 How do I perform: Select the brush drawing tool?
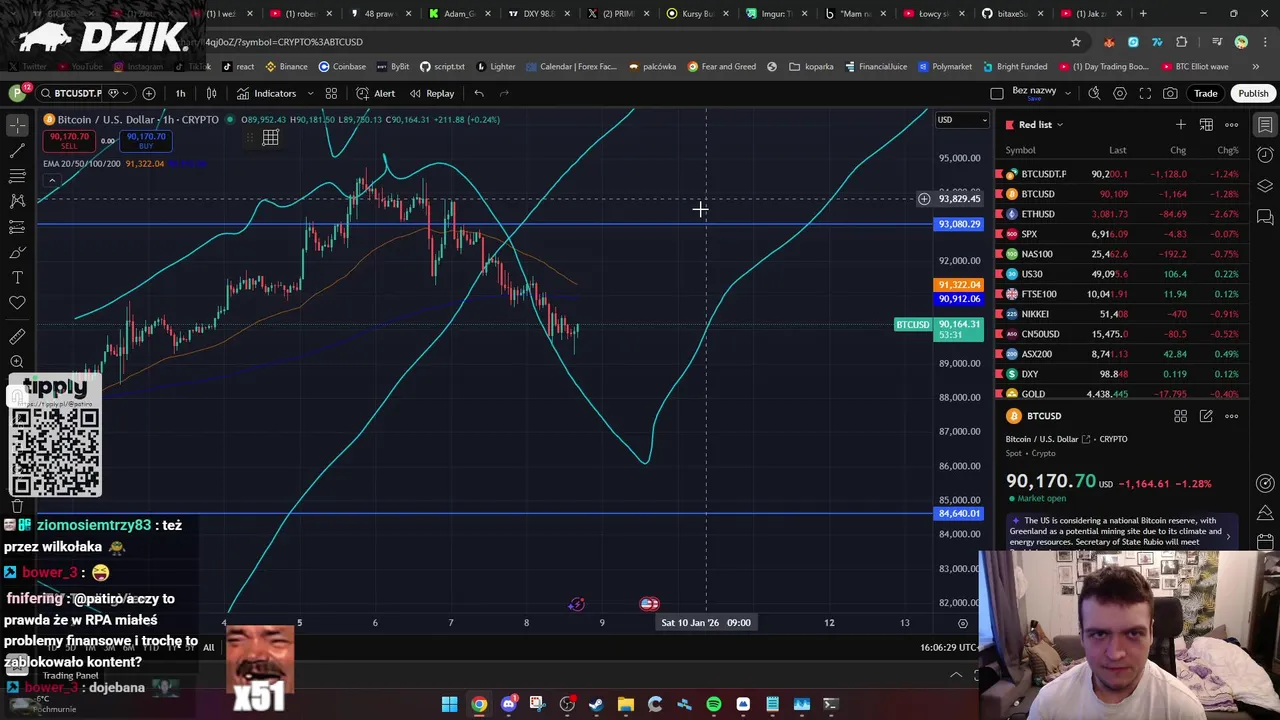click(x=17, y=252)
